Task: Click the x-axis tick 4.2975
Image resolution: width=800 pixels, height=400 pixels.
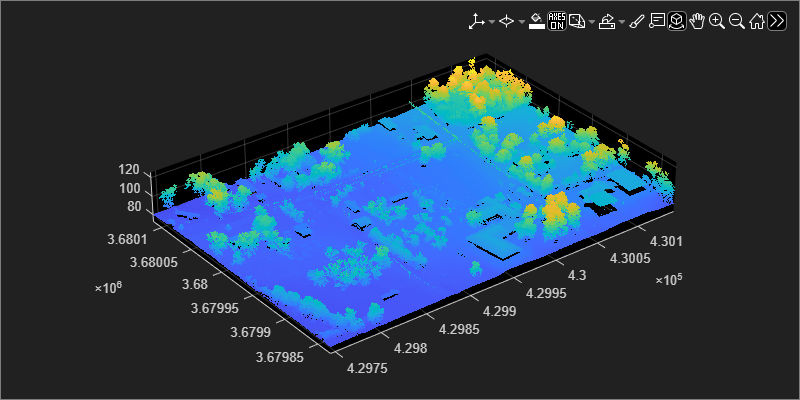Action: coord(367,368)
